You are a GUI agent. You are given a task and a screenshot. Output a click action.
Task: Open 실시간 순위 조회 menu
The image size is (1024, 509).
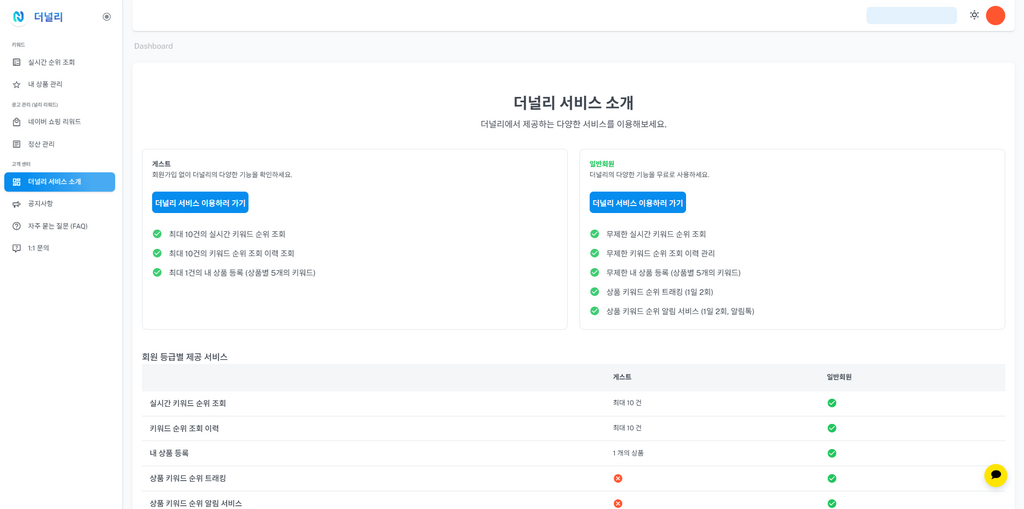click(x=59, y=63)
